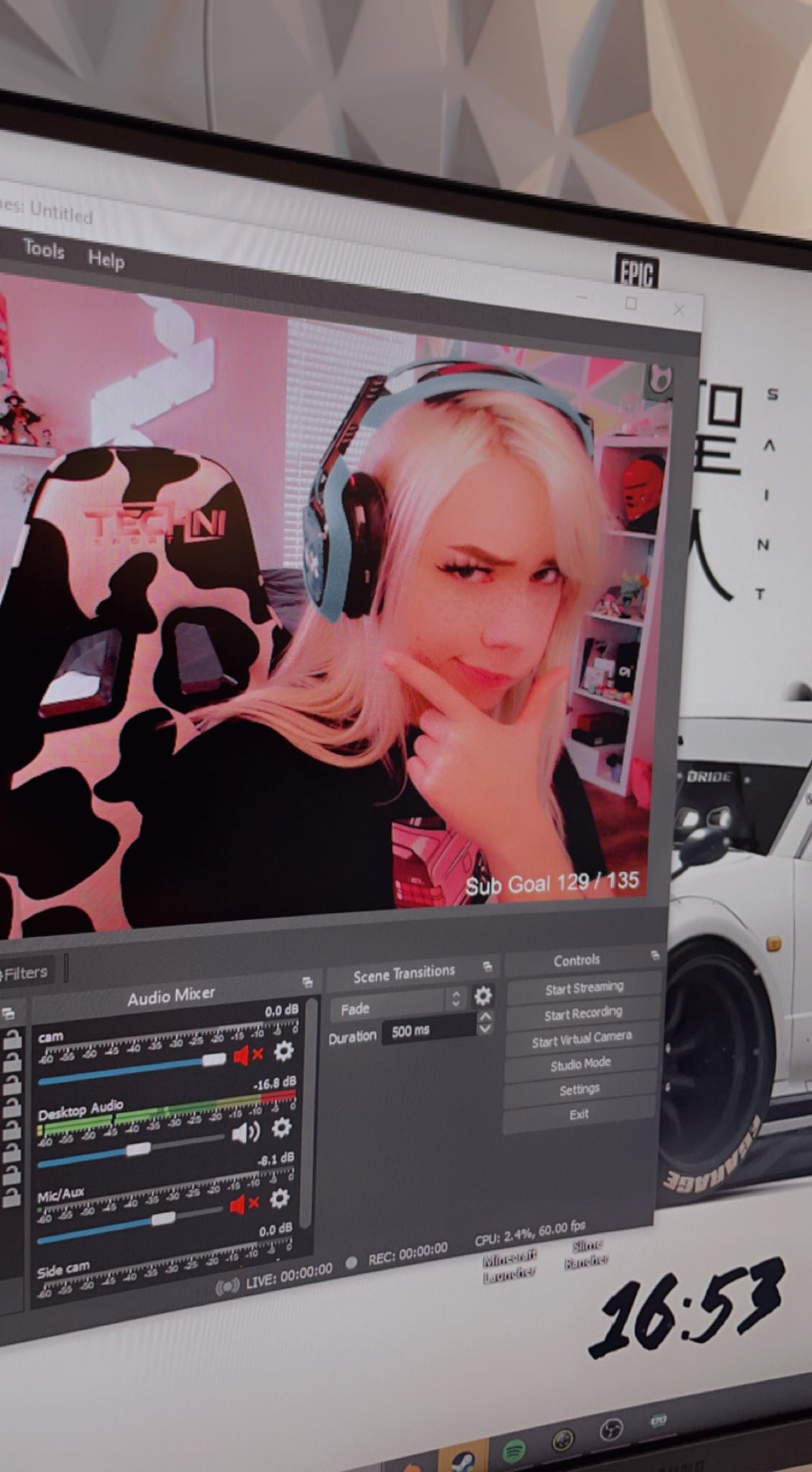Screen dimensions: 812x1472
Task: Open Spotify from the taskbar
Action: point(513,1450)
